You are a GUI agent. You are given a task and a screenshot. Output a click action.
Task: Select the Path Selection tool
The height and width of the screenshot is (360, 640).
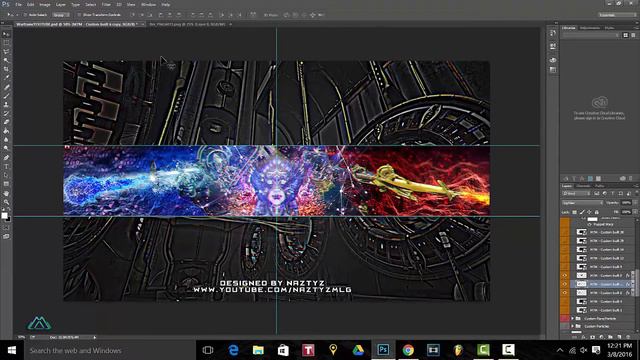6,175
